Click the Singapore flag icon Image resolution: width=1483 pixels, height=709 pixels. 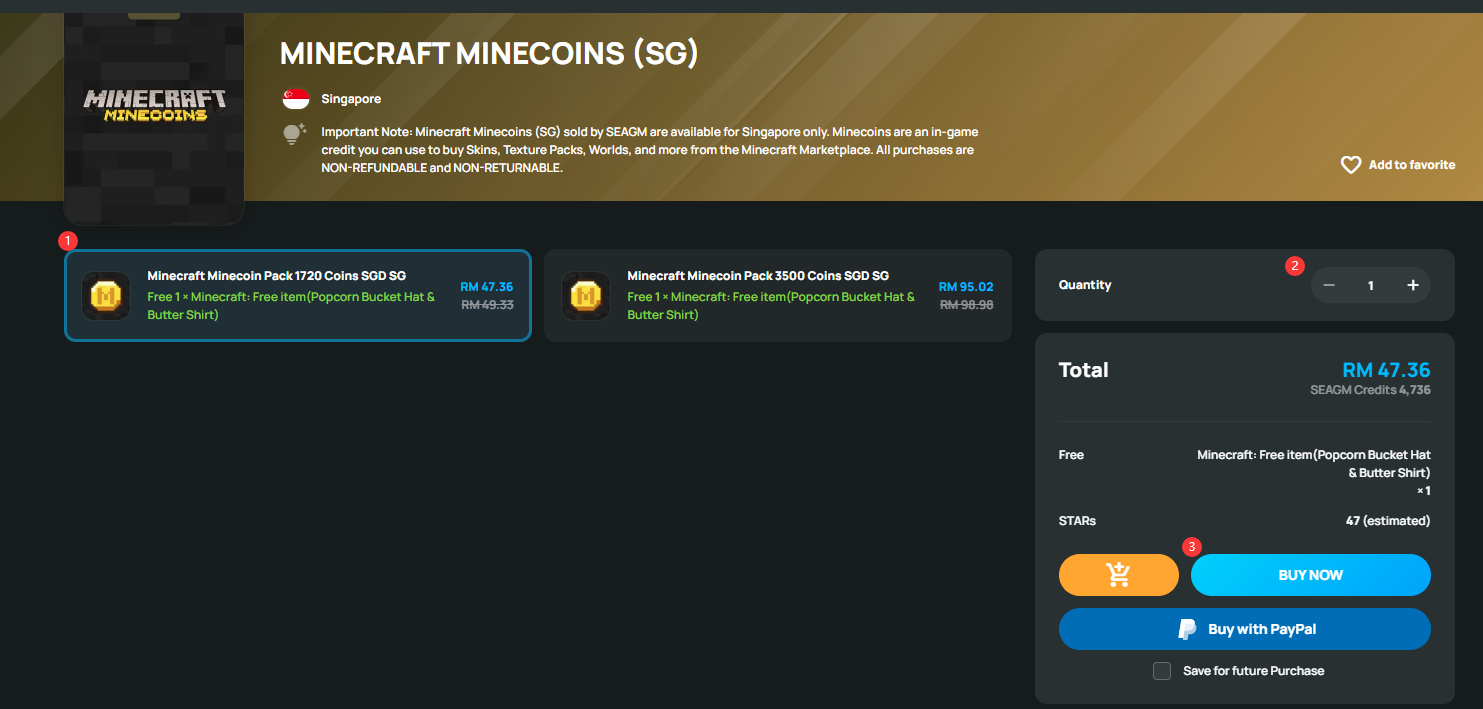pos(296,99)
